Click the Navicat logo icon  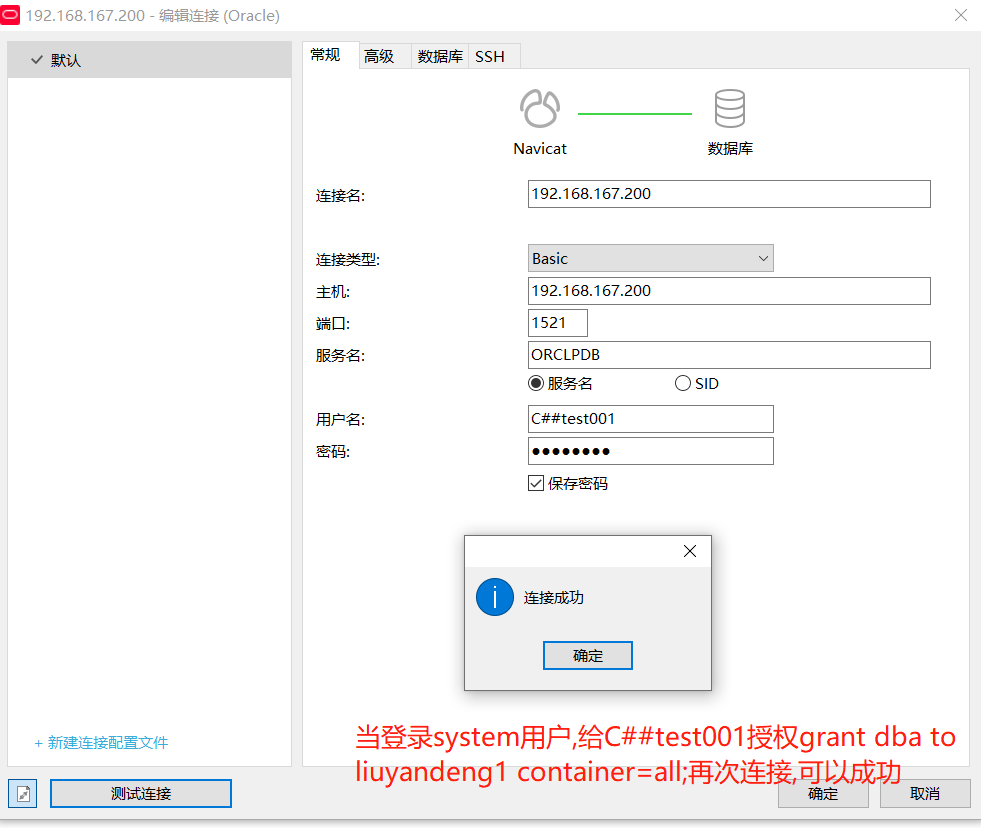(540, 108)
